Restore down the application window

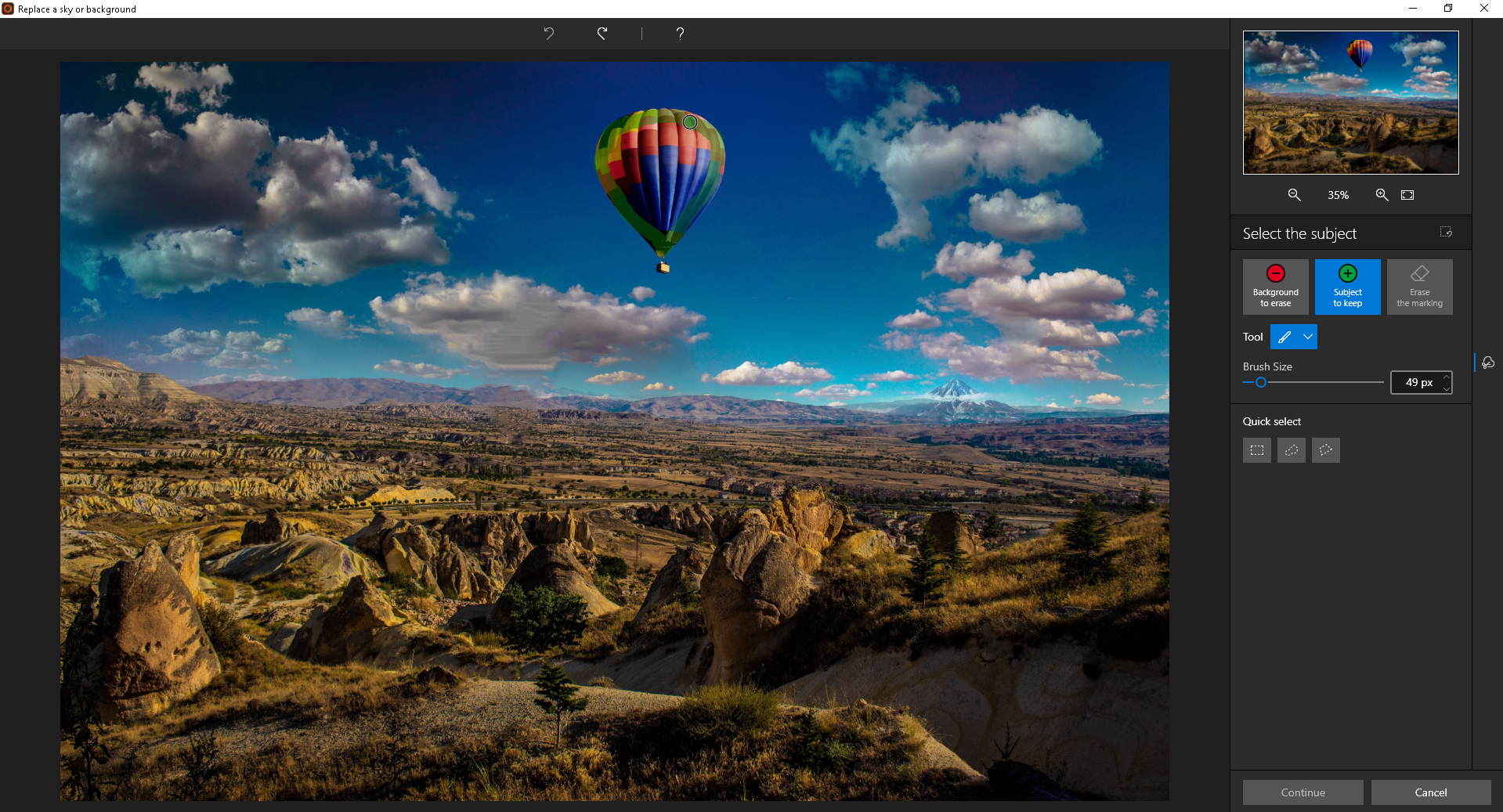[1448, 9]
